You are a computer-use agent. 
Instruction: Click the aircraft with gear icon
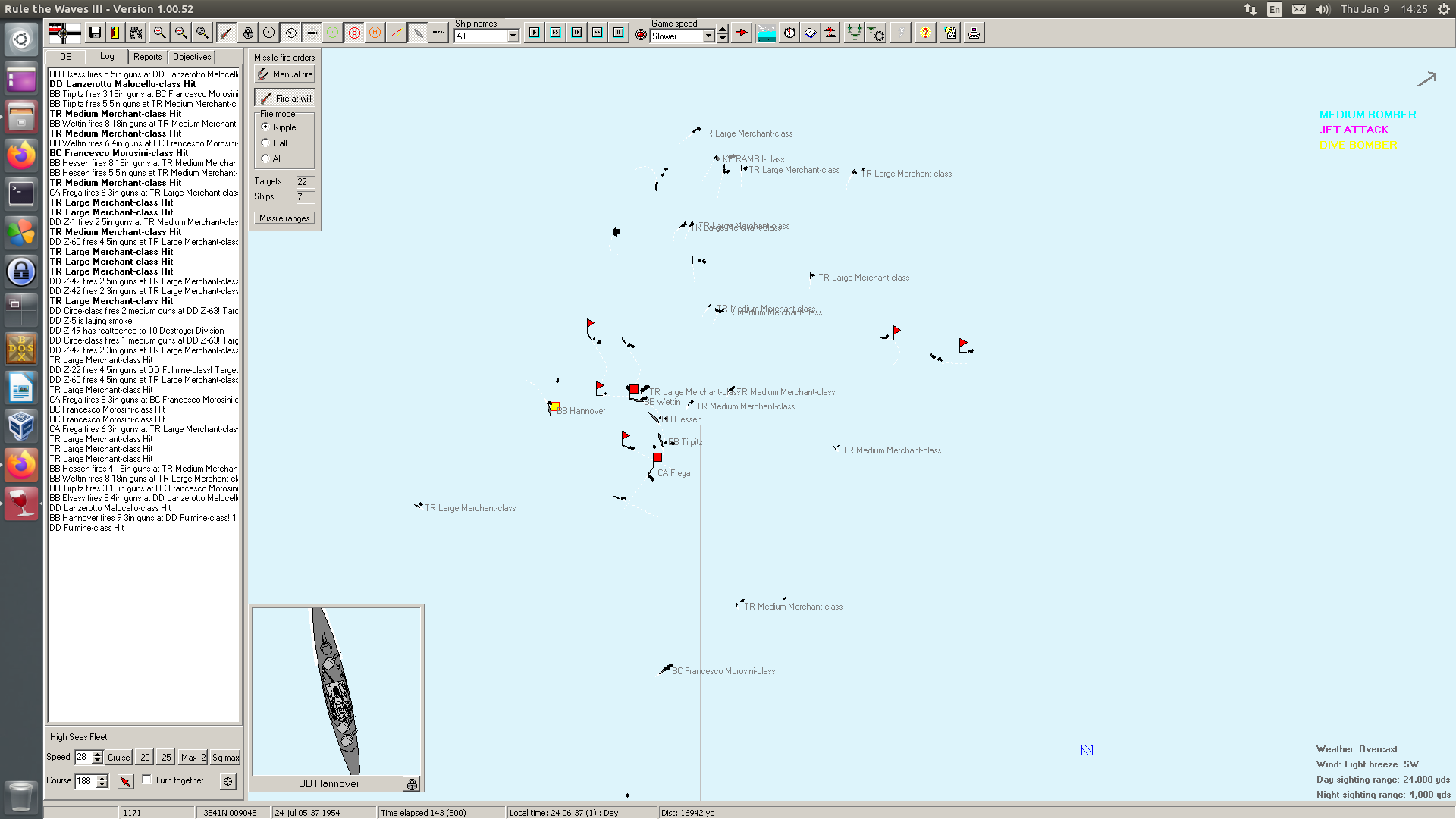coord(876,33)
